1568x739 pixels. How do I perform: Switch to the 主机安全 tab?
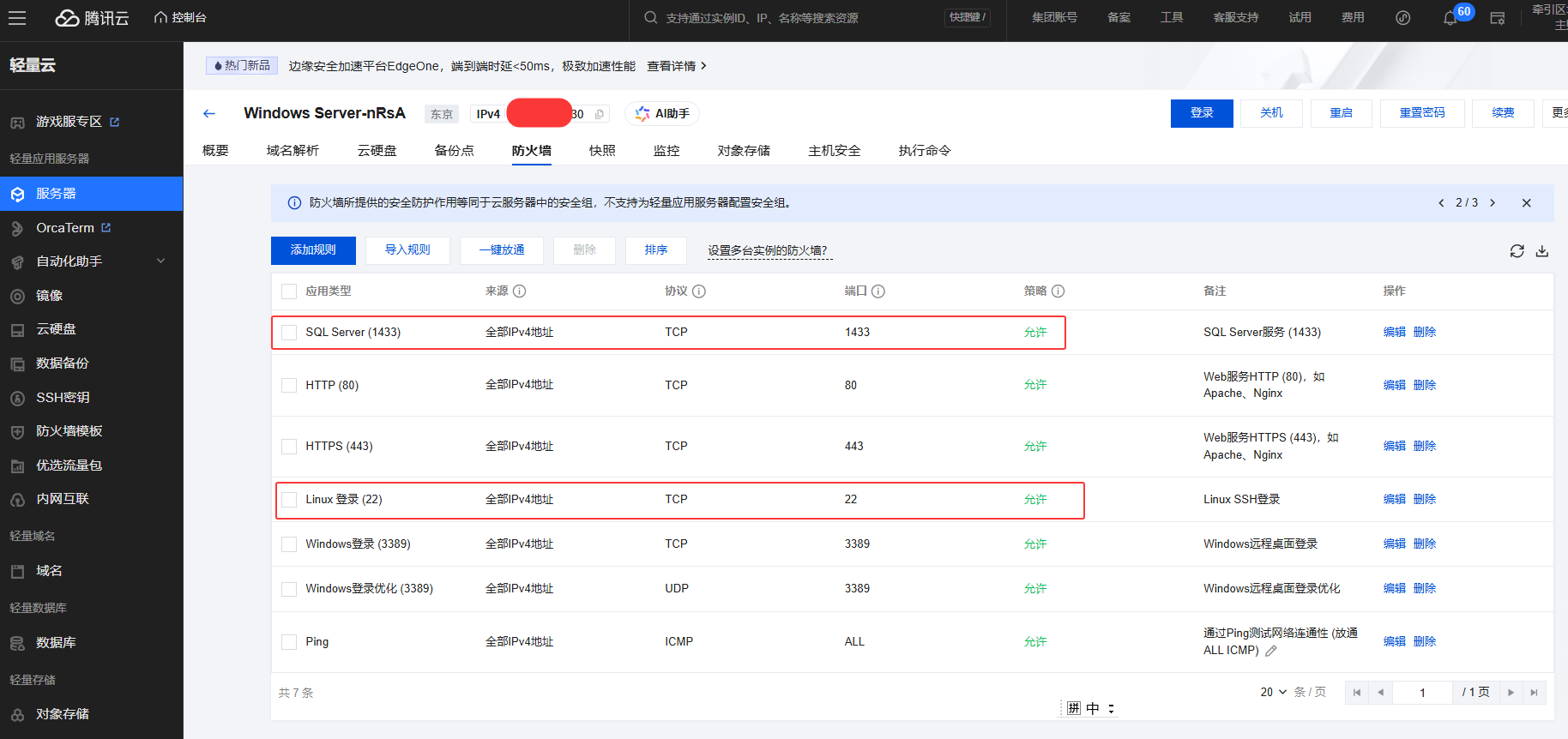tap(835, 150)
